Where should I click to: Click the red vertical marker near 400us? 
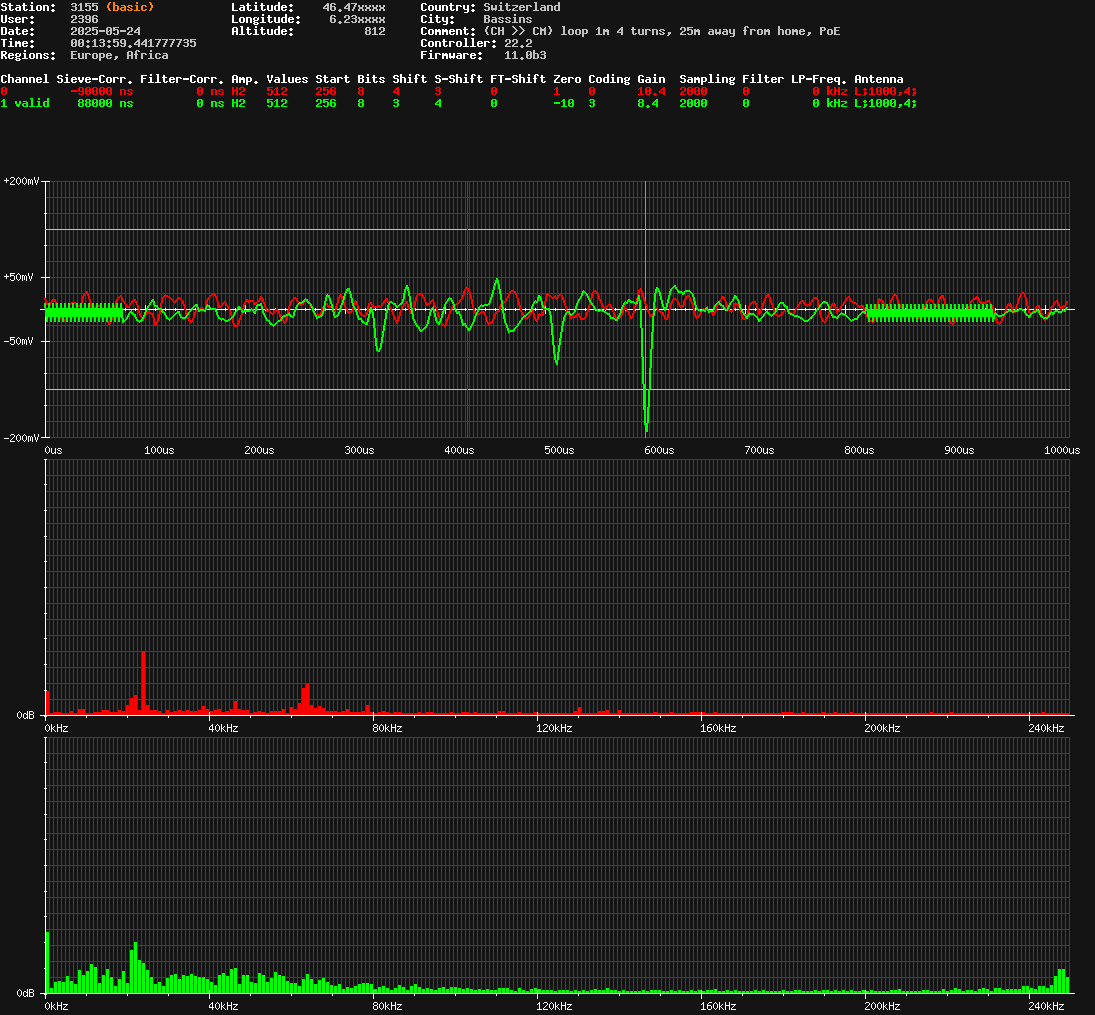pos(467,309)
